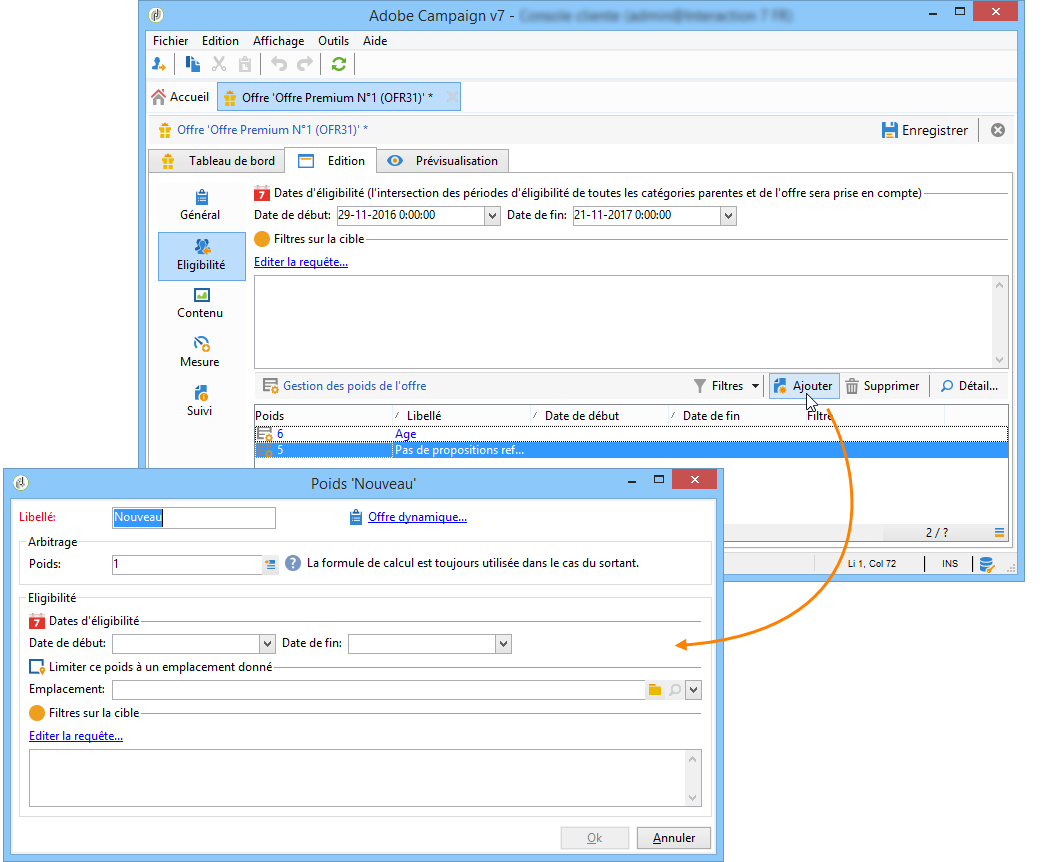
Task: Open the Date de début dropdown in Poids dialog
Action: [267, 644]
